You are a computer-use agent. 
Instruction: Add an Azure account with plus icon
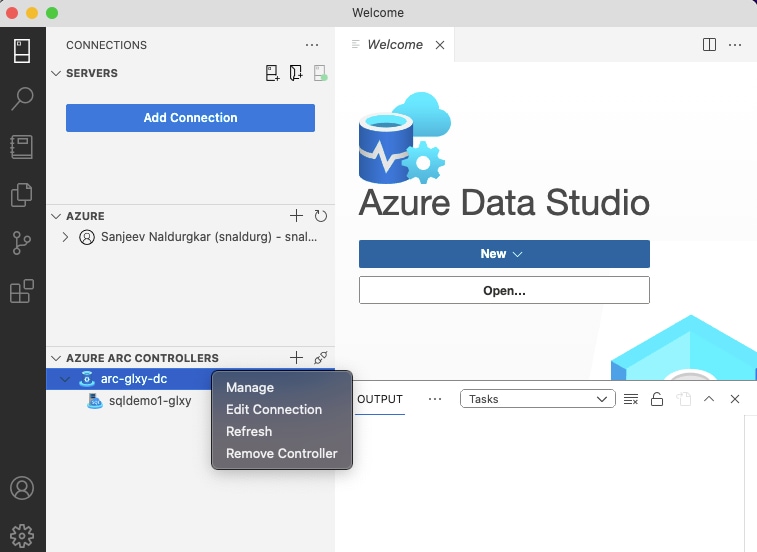point(296,216)
